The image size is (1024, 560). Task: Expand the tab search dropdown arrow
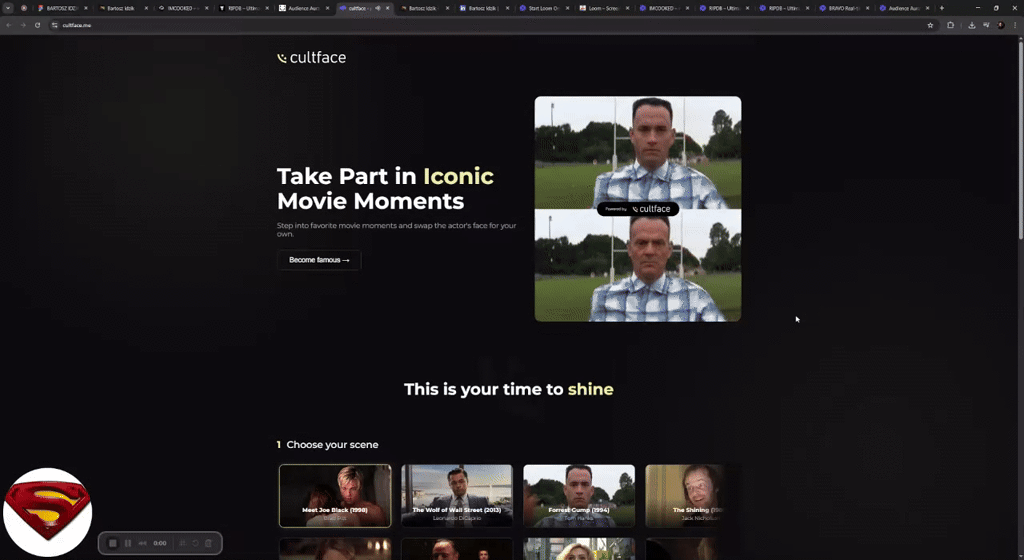pos(8,8)
